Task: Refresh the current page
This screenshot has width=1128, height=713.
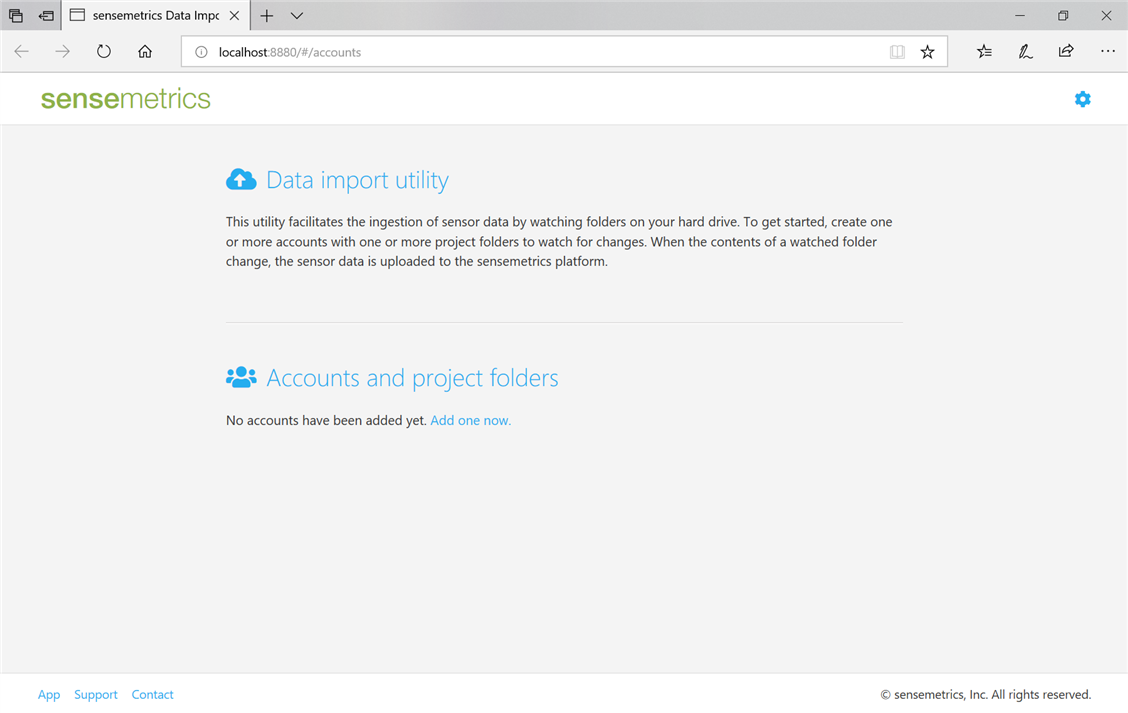Action: tap(104, 52)
